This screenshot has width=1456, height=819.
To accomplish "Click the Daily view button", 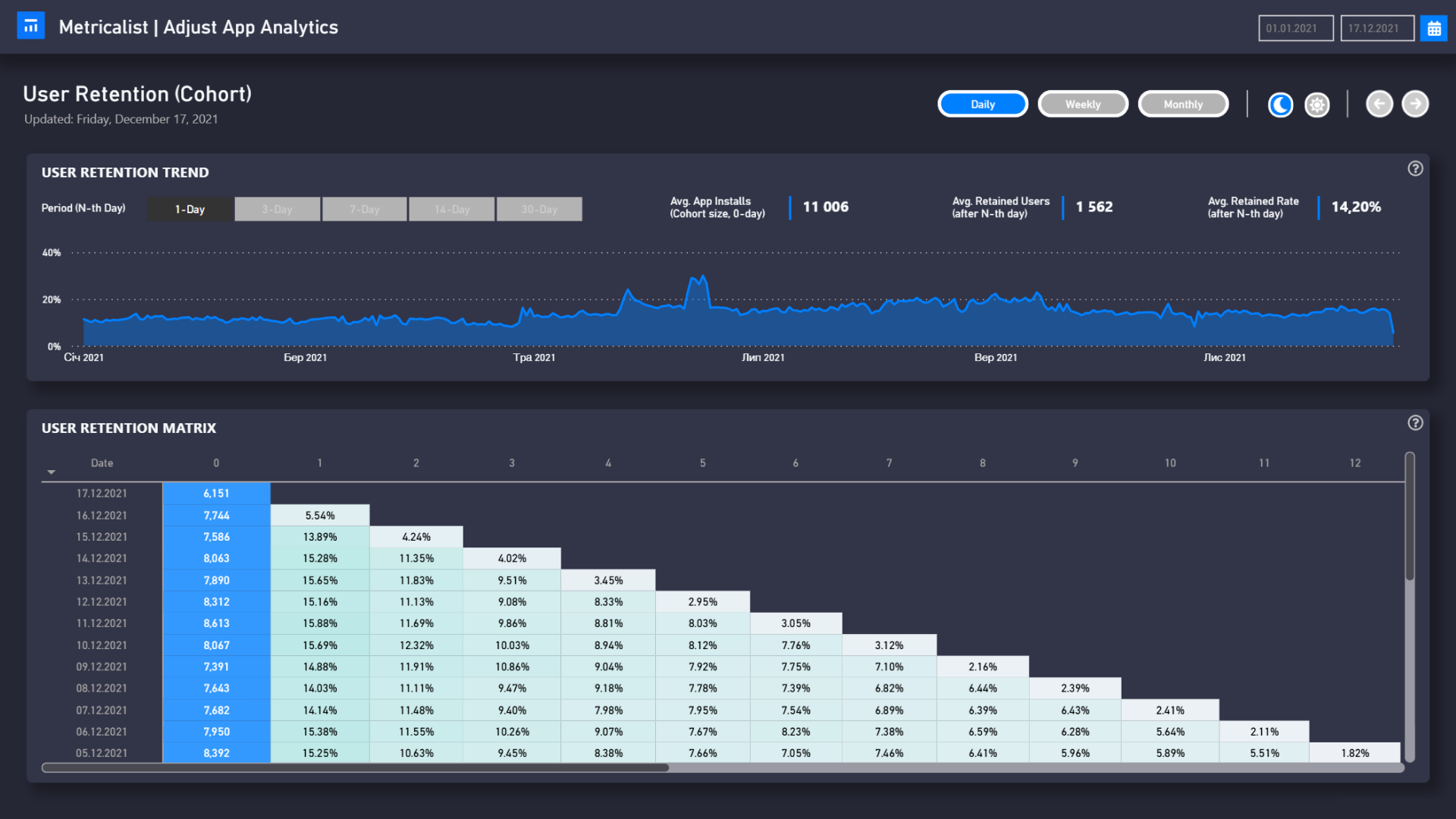I will (x=983, y=104).
